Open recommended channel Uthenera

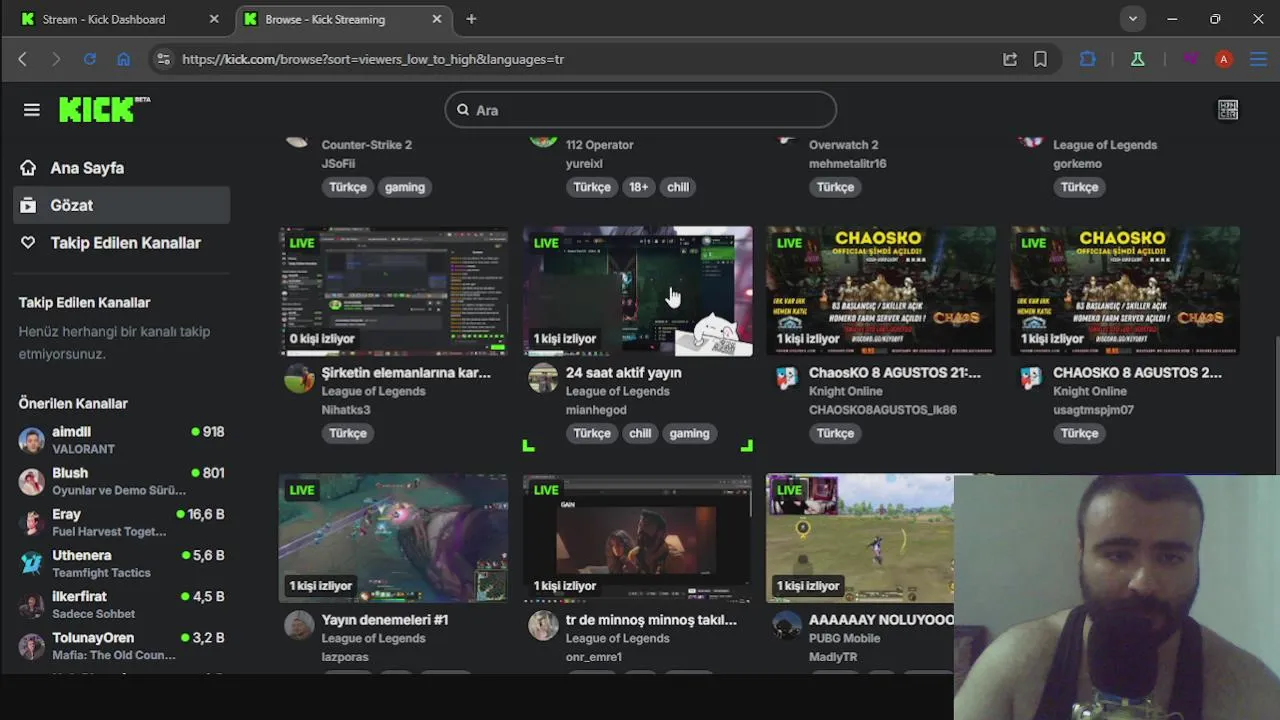point(122,563)
